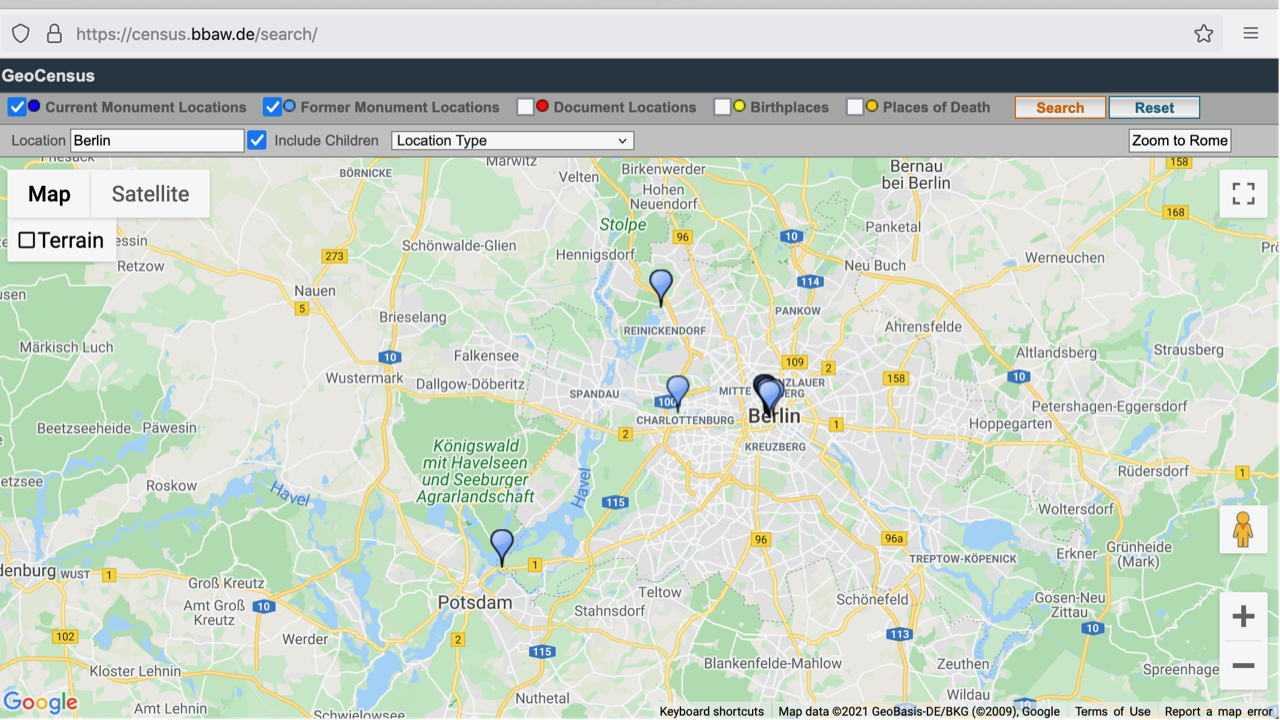The height and width of the screenshot is (720, 1280).
Task: Click the marker cluster at Berlin Mitte
Action: (768, 395)
